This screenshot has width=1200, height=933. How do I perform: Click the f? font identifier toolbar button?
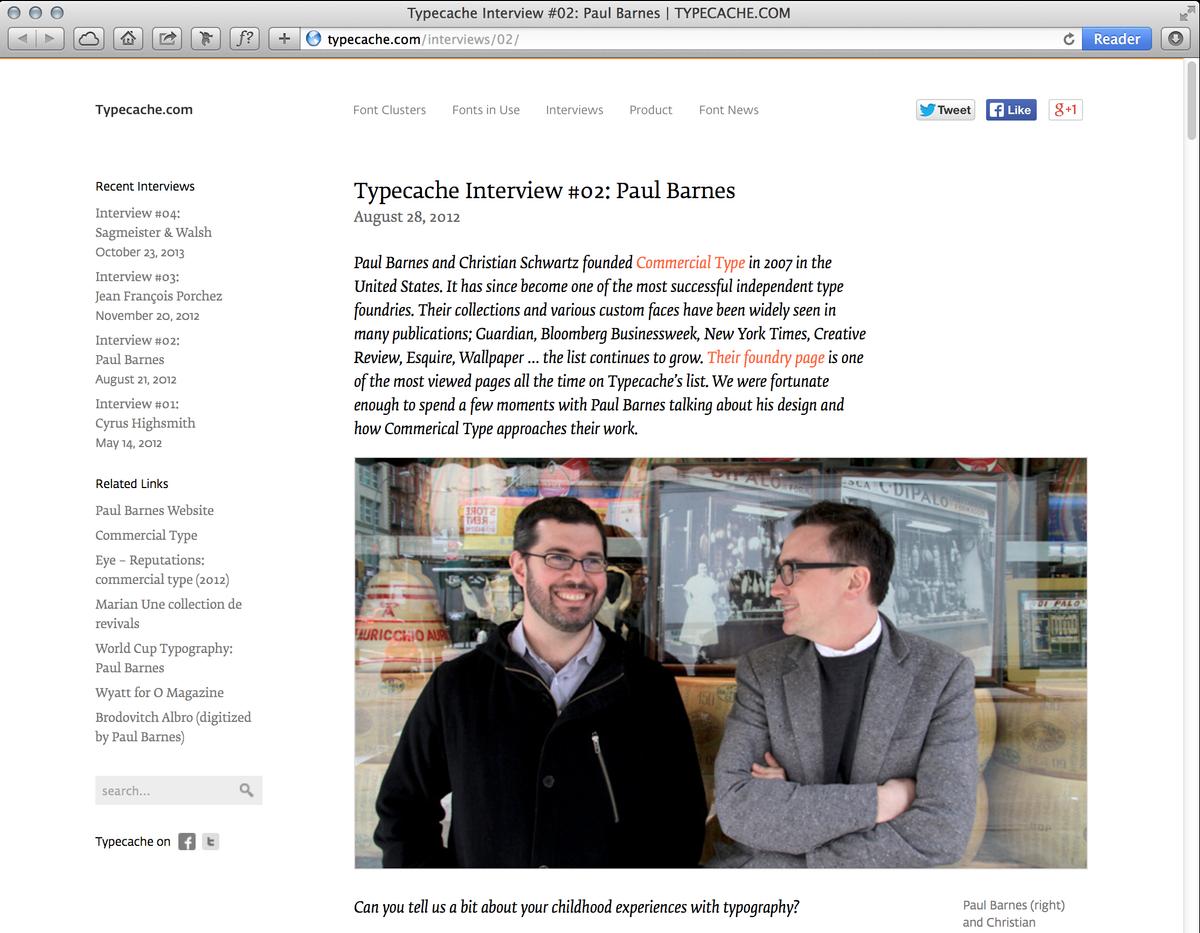(x=244, y=39)
